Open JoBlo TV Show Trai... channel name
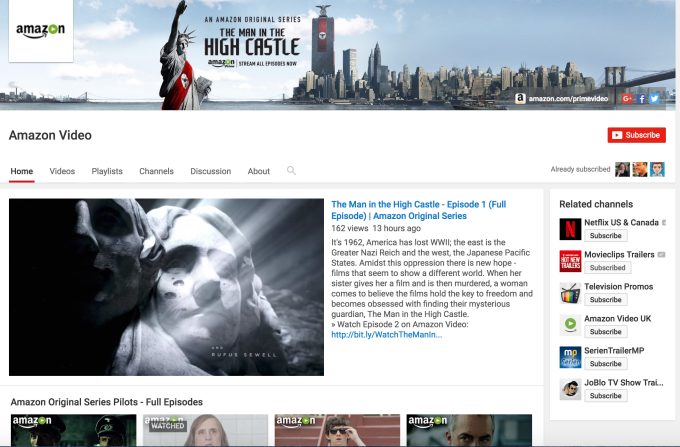 pos(624,383)
